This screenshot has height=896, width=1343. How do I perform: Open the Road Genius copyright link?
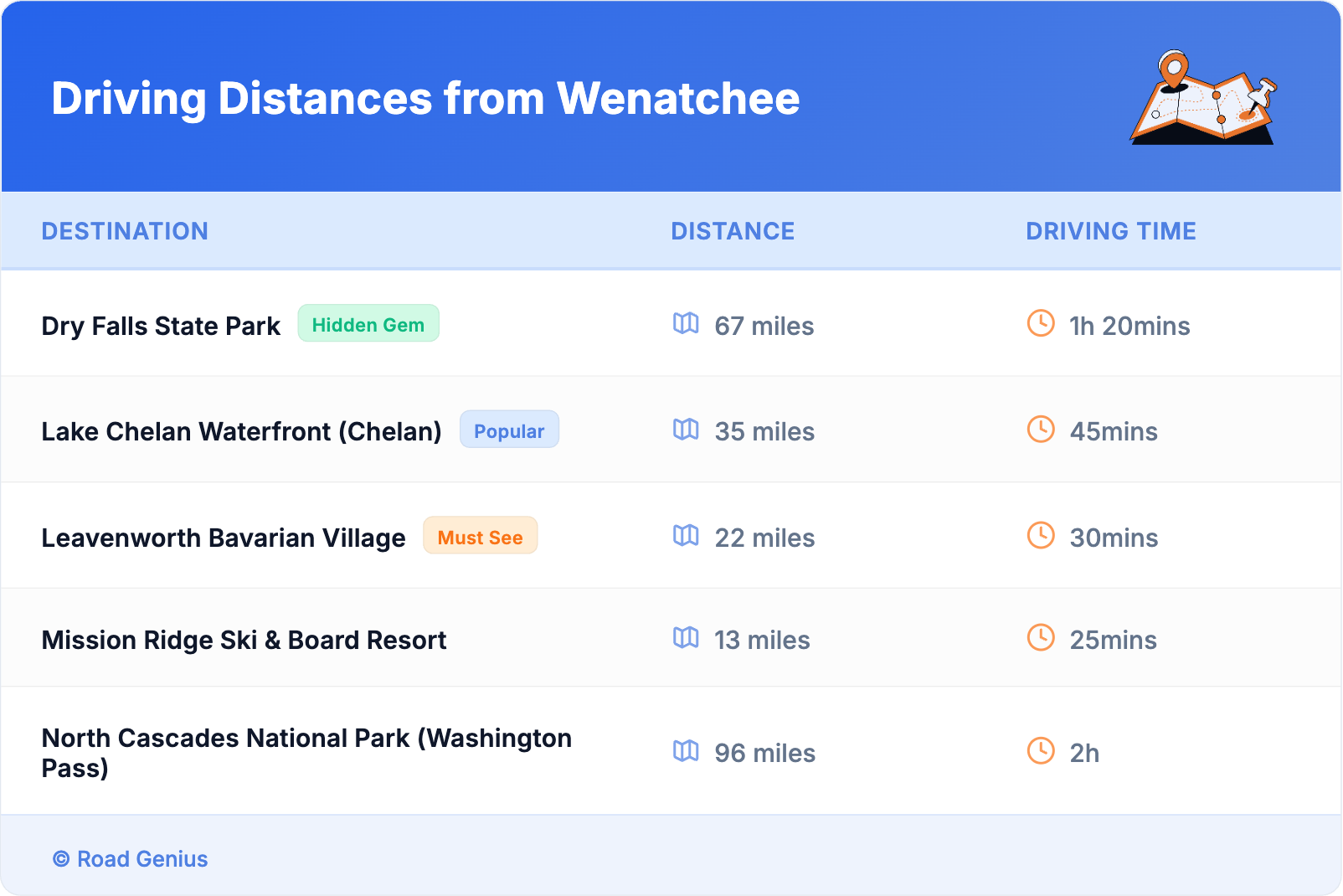(131, 859)
